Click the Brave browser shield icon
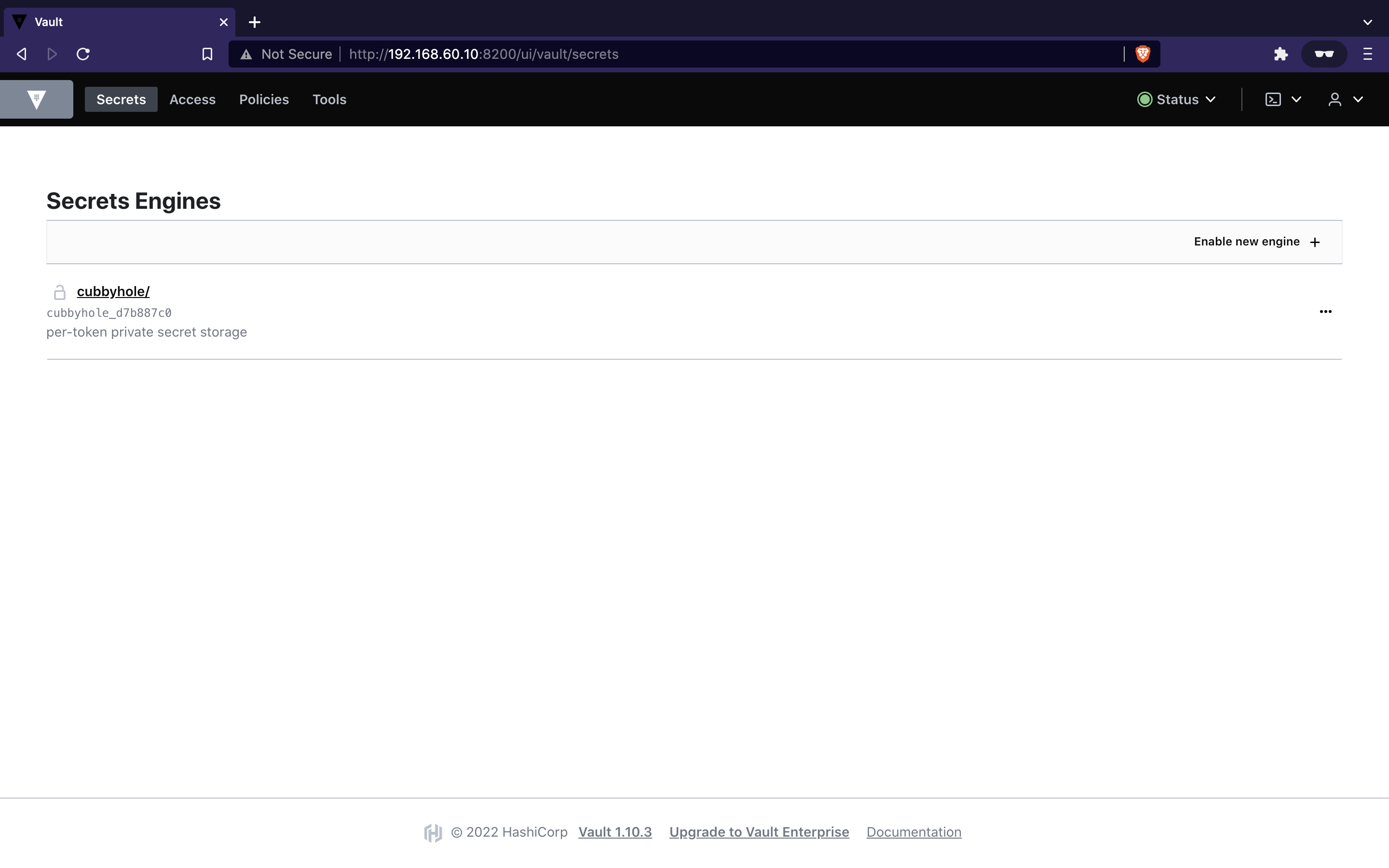The height and width of the screenshot is (868, 1389). click(1142, 54)
